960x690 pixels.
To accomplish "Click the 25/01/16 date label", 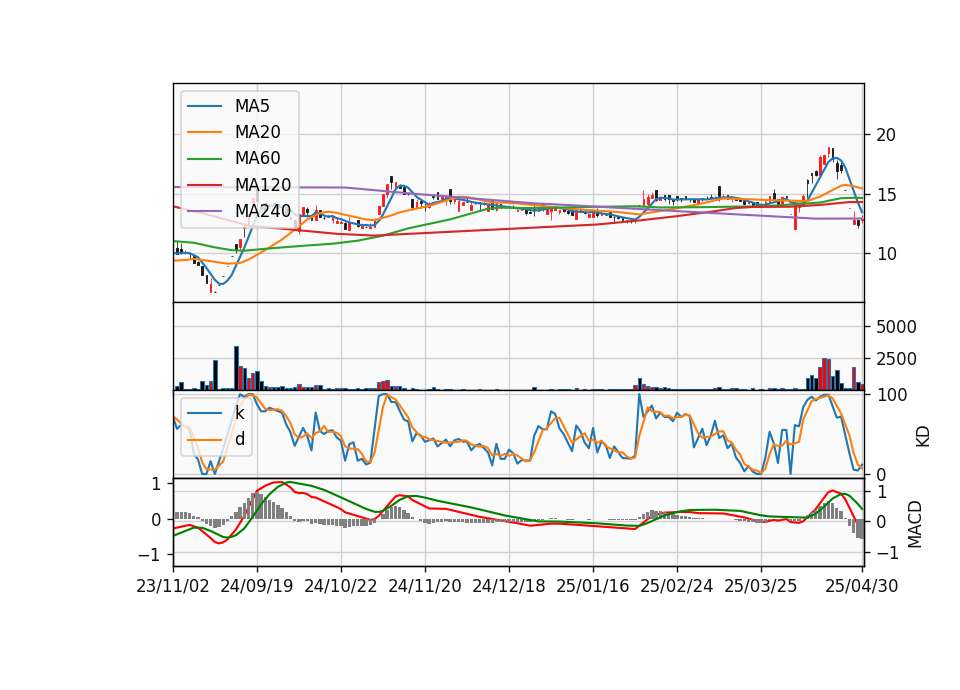I will [x=593, y=586].
